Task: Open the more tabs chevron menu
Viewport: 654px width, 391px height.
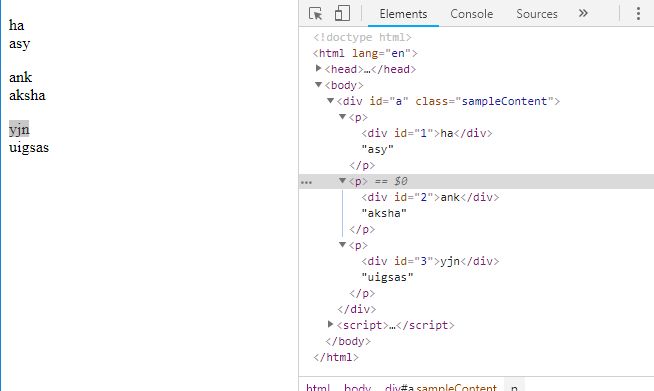Action: pyautogui.click(x=583, y=13)
